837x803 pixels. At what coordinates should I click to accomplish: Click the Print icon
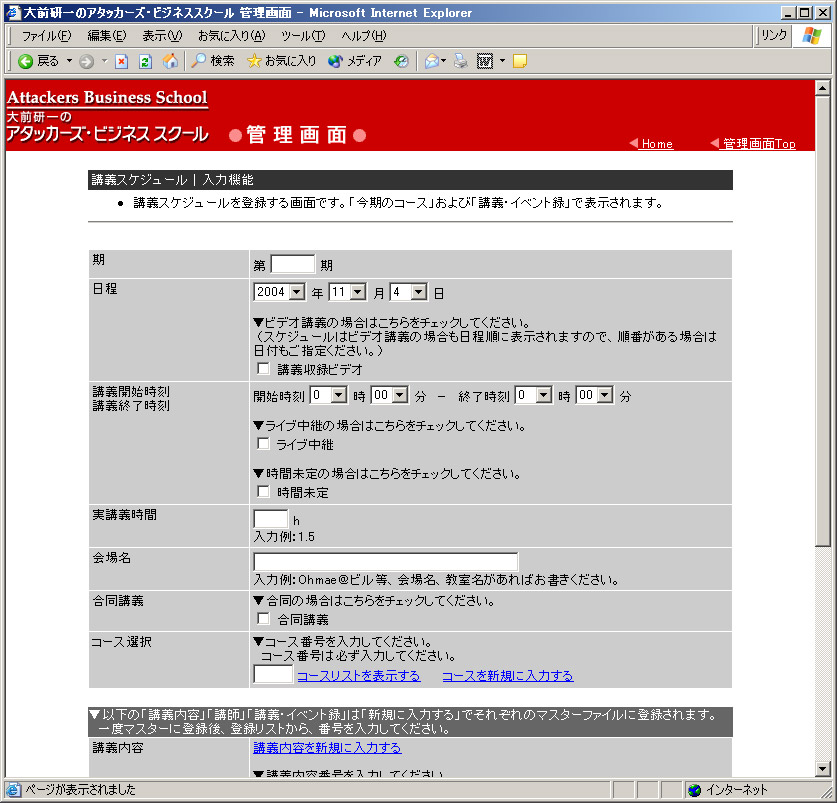coord(461,61)
